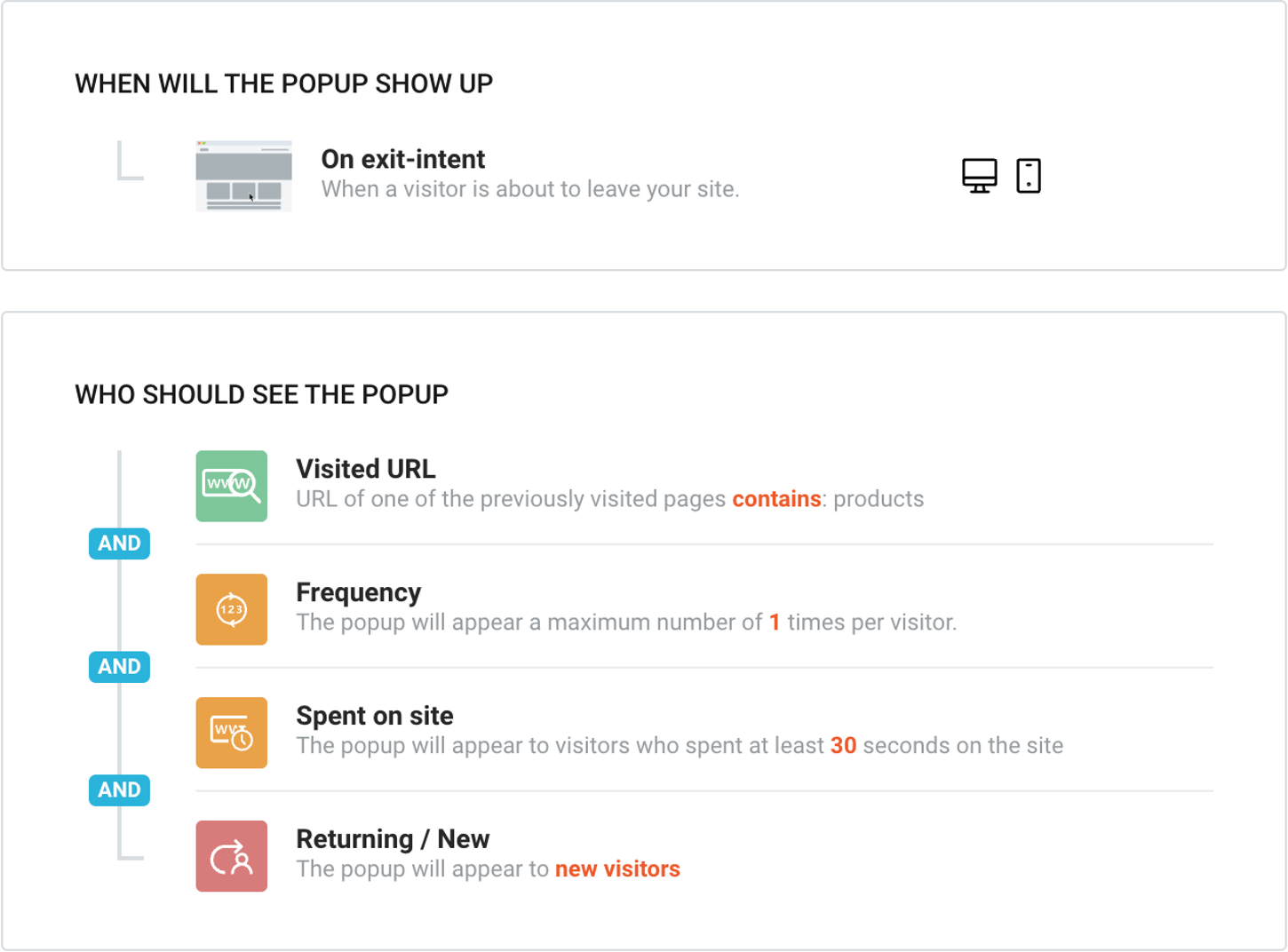Open the 'Returning / New' rule title
Screen dimensions: 1288x952
click(393, 839)
